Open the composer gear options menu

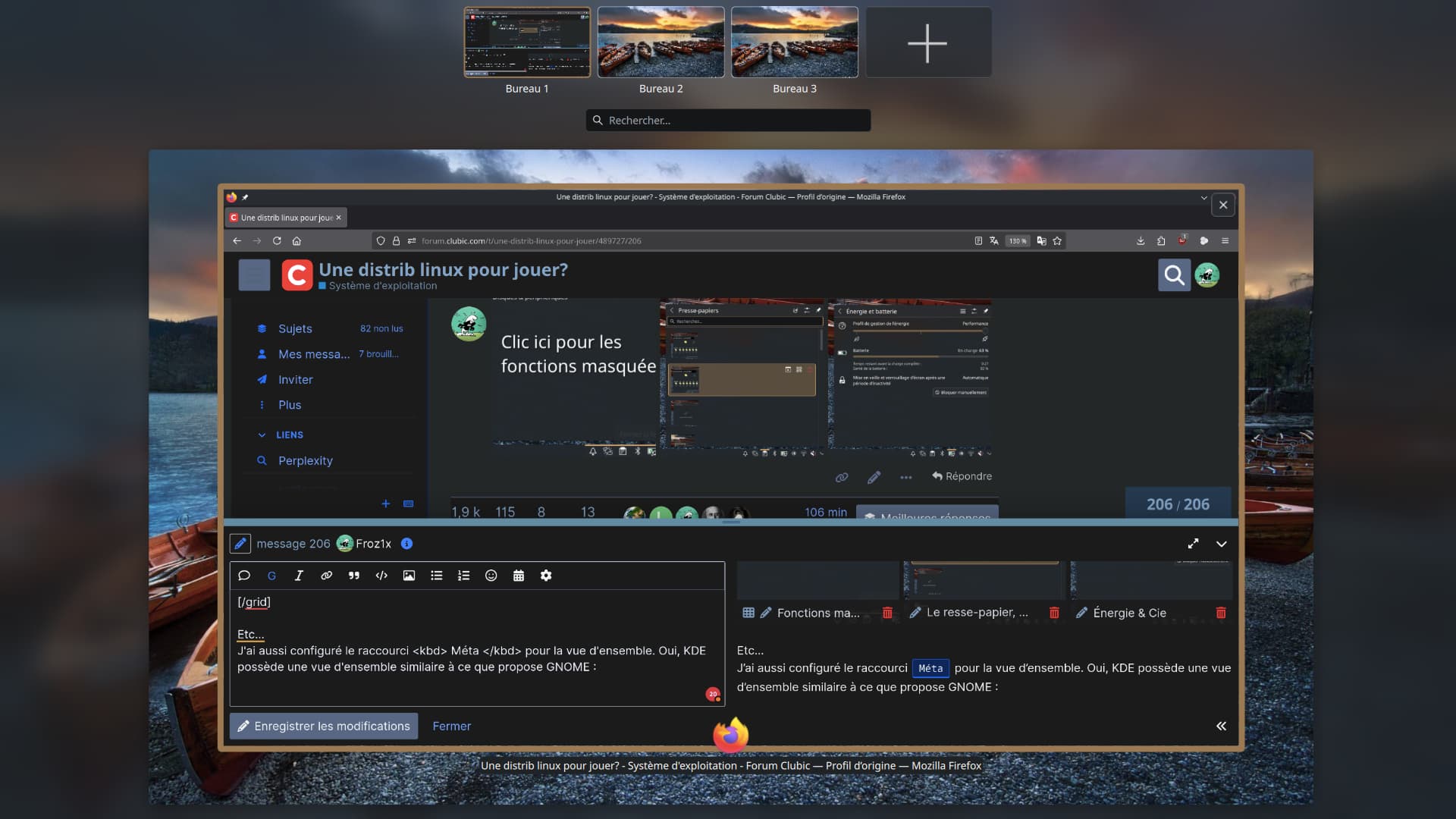(x=546, y=576)
